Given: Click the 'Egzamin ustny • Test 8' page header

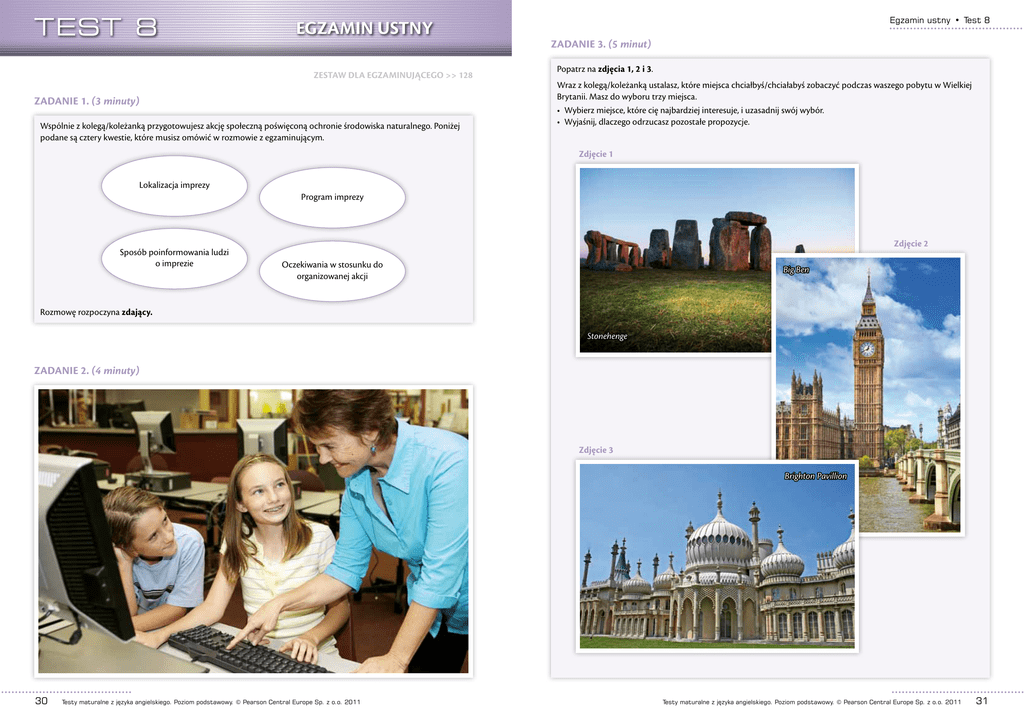Looking at the screenshot, I should click(x=939, y=20).
